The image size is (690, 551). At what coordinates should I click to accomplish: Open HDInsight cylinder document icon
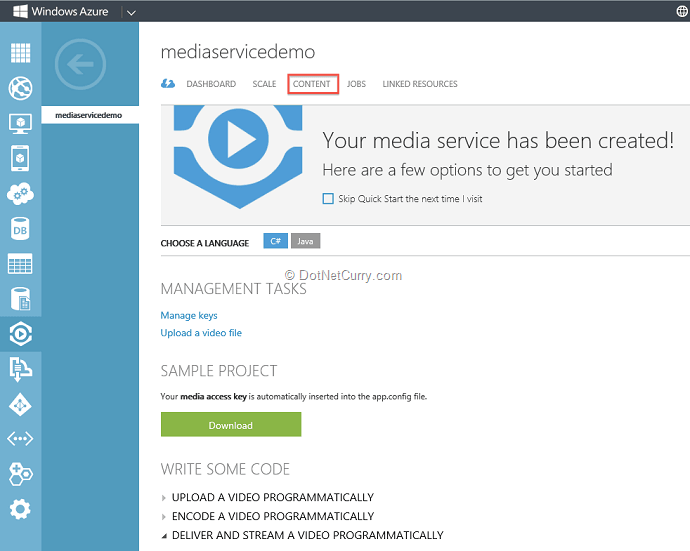pyautogui.click(x=20, y=299)
